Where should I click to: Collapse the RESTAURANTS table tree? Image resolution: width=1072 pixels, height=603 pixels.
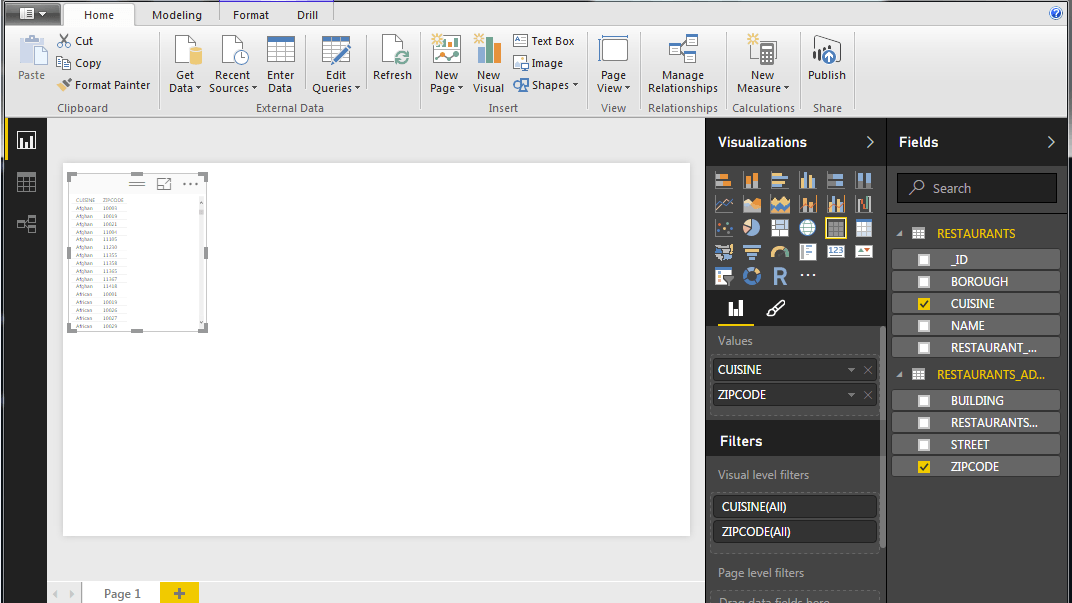pos(899,234)
